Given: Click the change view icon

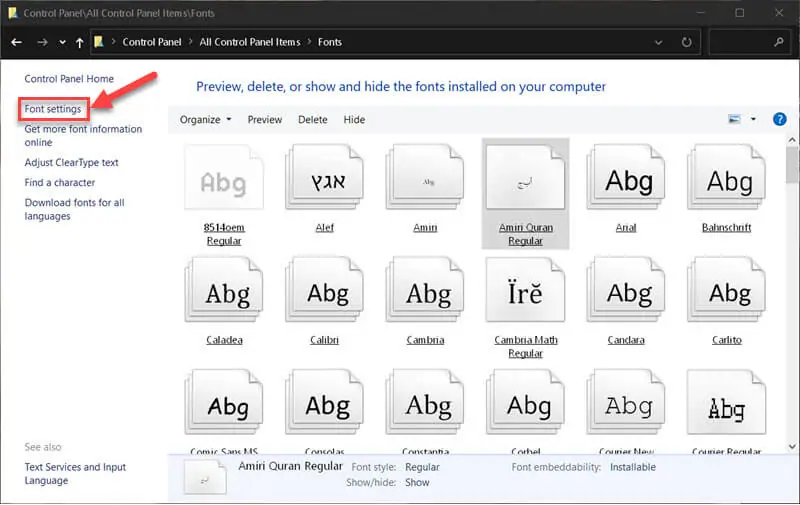Looking at the screenshot, I should tap(734, 119).
